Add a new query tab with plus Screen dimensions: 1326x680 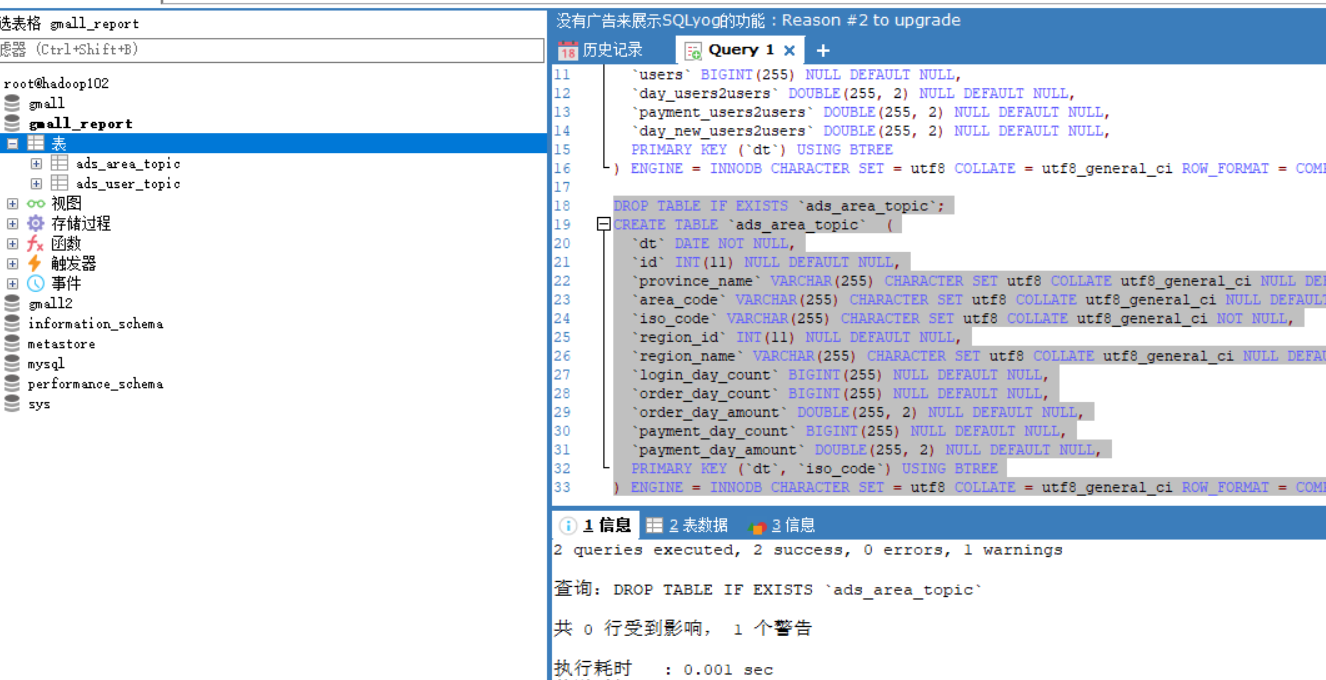[x=823, y=50]
